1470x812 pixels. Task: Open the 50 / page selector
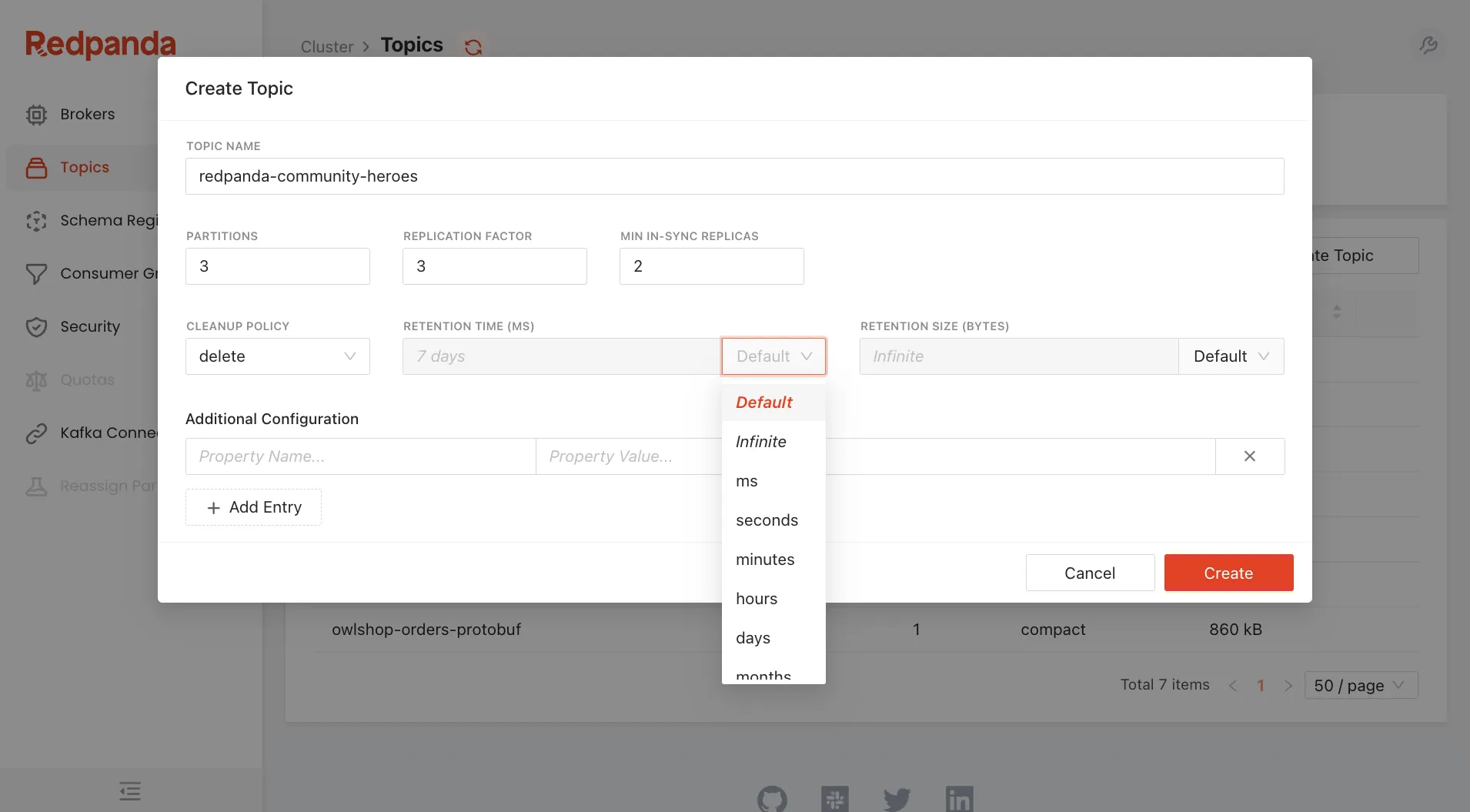[x=1361, y=686]
